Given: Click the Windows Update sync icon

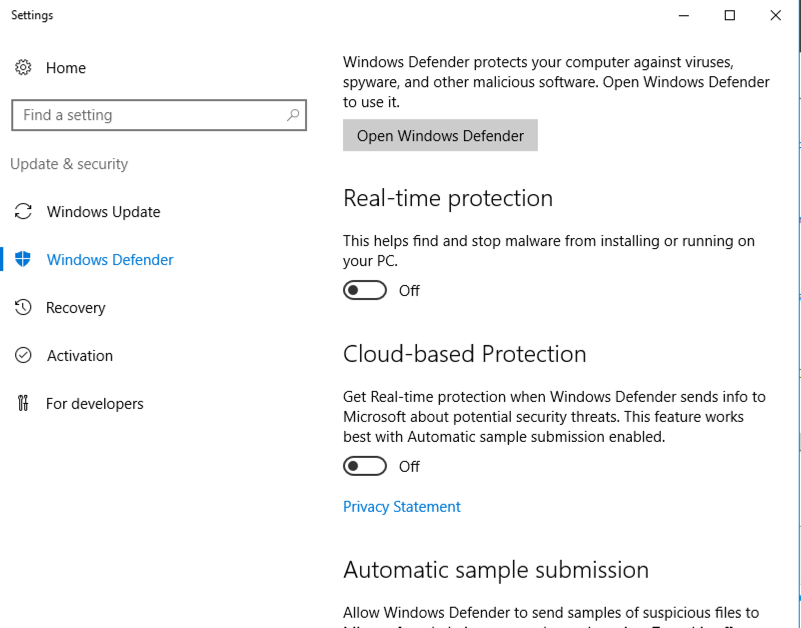Looking at the screenshot, I should pos(23,212).
